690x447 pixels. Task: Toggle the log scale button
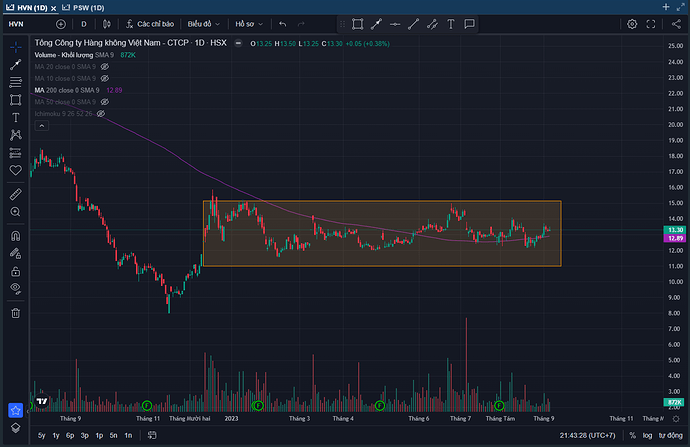pos(647,436)
